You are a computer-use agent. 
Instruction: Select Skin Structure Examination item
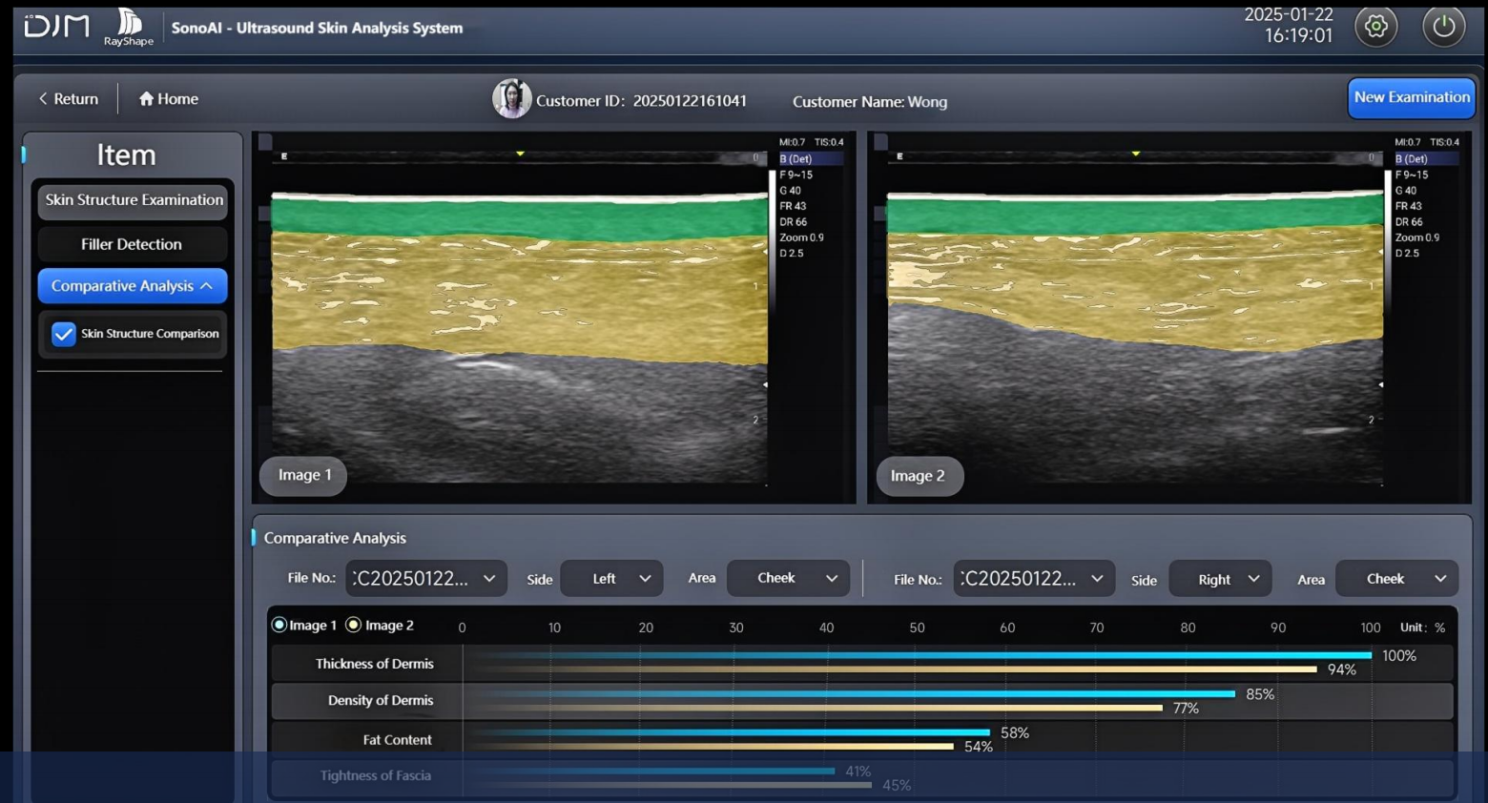point(133,201)
